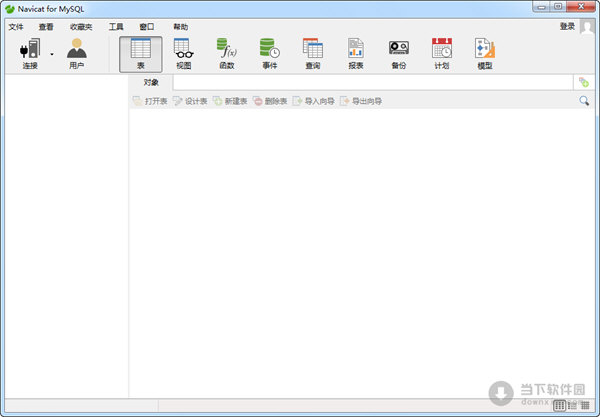Viewport: 600px width, 417px height.
Task: Open the Help (帮助) menu
Action: (x=181, y=27)
